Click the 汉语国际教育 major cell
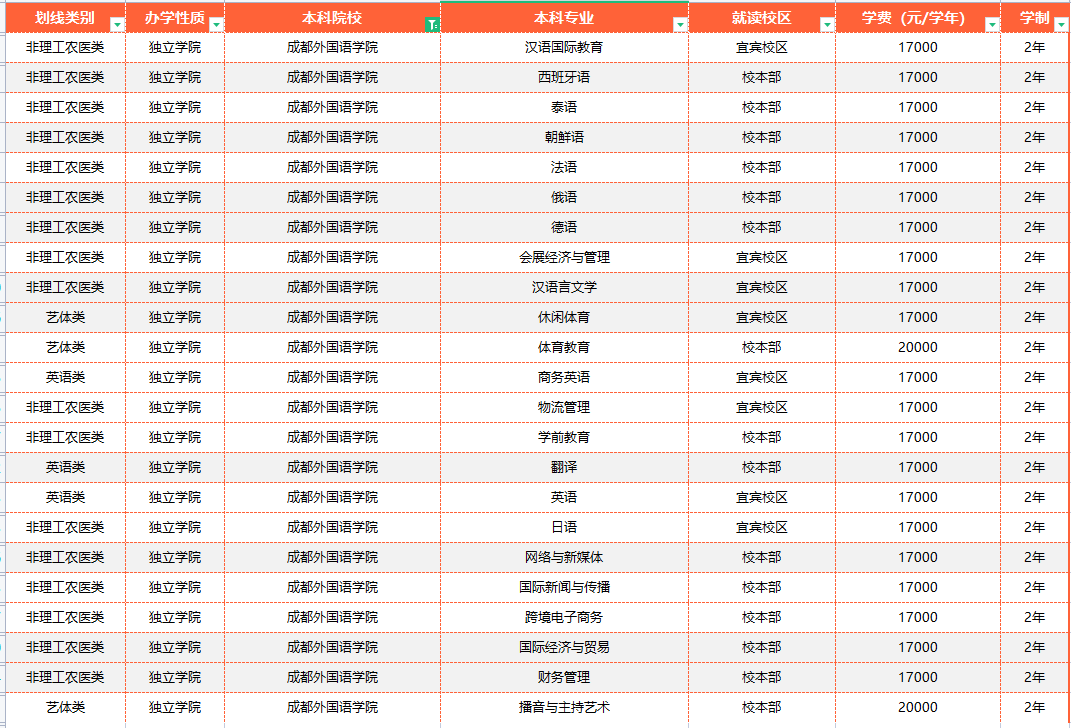Image resolution: width=1071 pixels, height=728 pixels. 564,47
